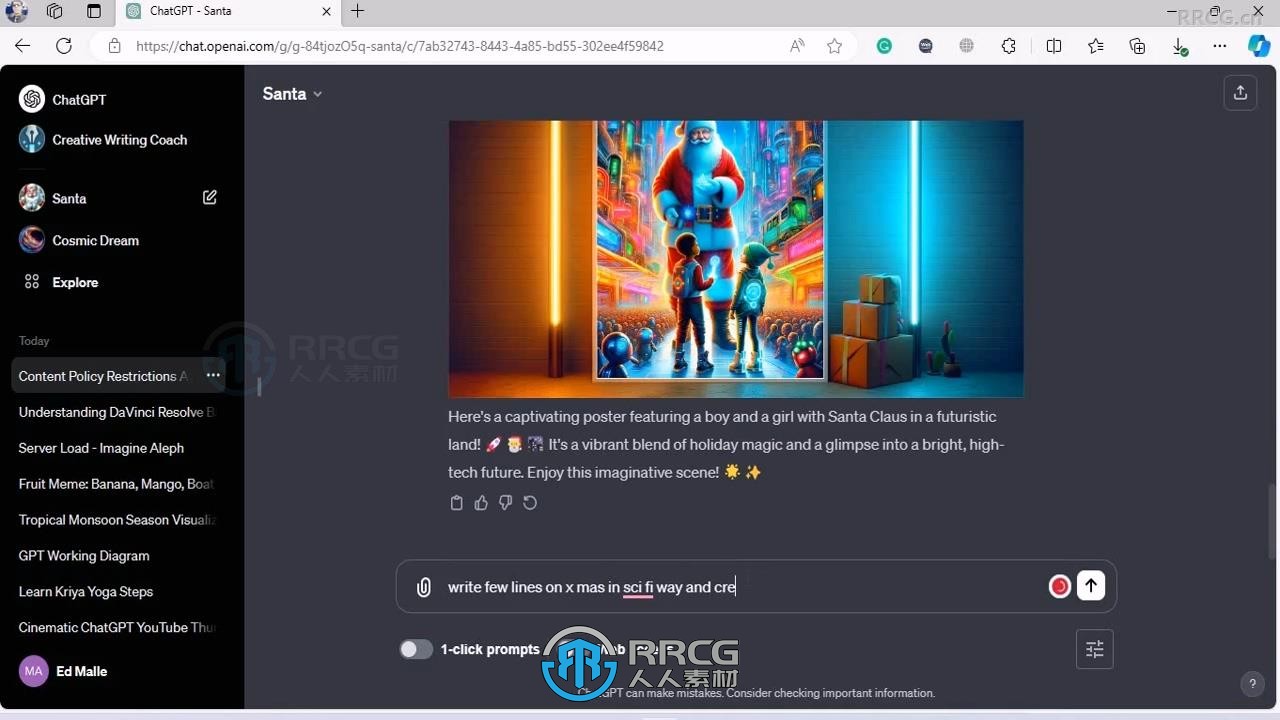Open Tropical Monsoon Season chat
The width and height of the screenshot is (1280, 720).
[118, 520]
